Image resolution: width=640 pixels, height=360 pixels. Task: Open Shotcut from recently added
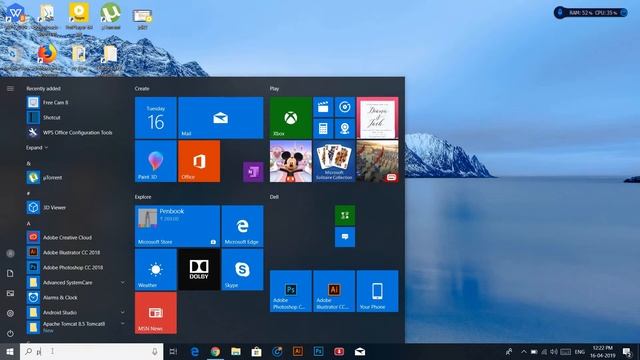[76, 118]
